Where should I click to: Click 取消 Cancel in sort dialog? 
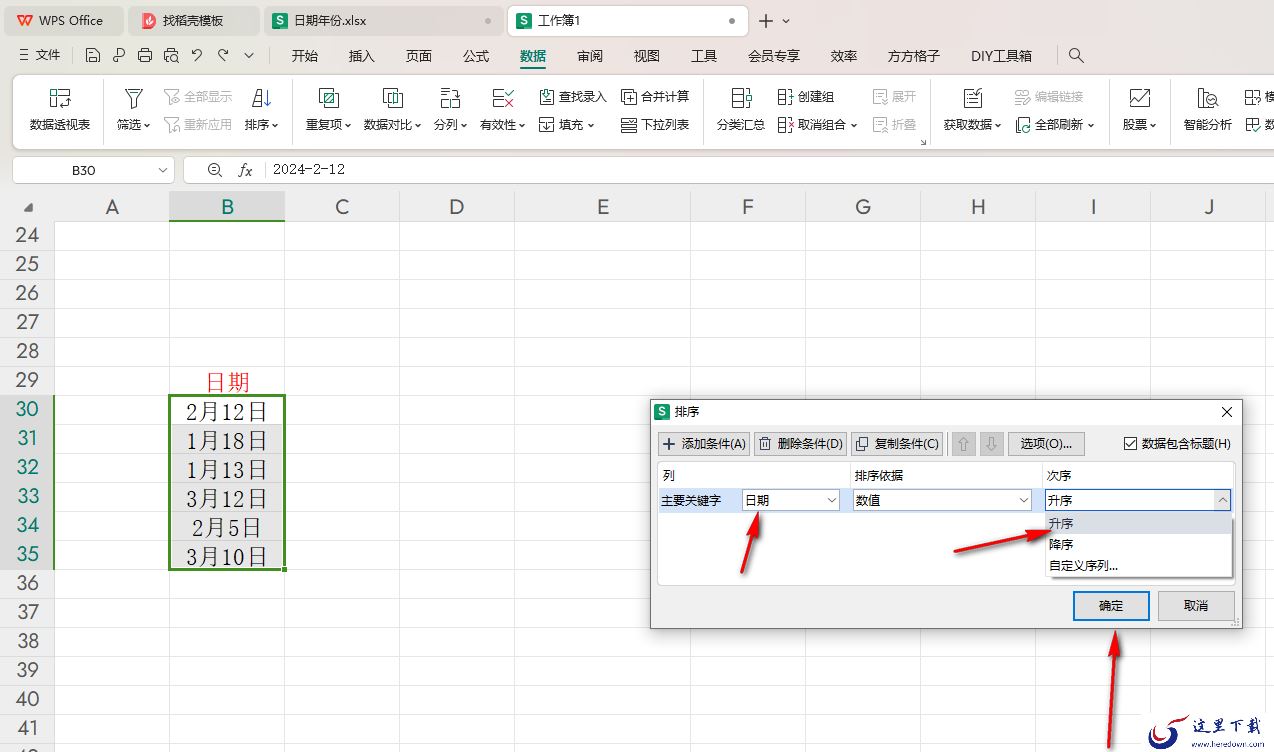point(1196,605)
